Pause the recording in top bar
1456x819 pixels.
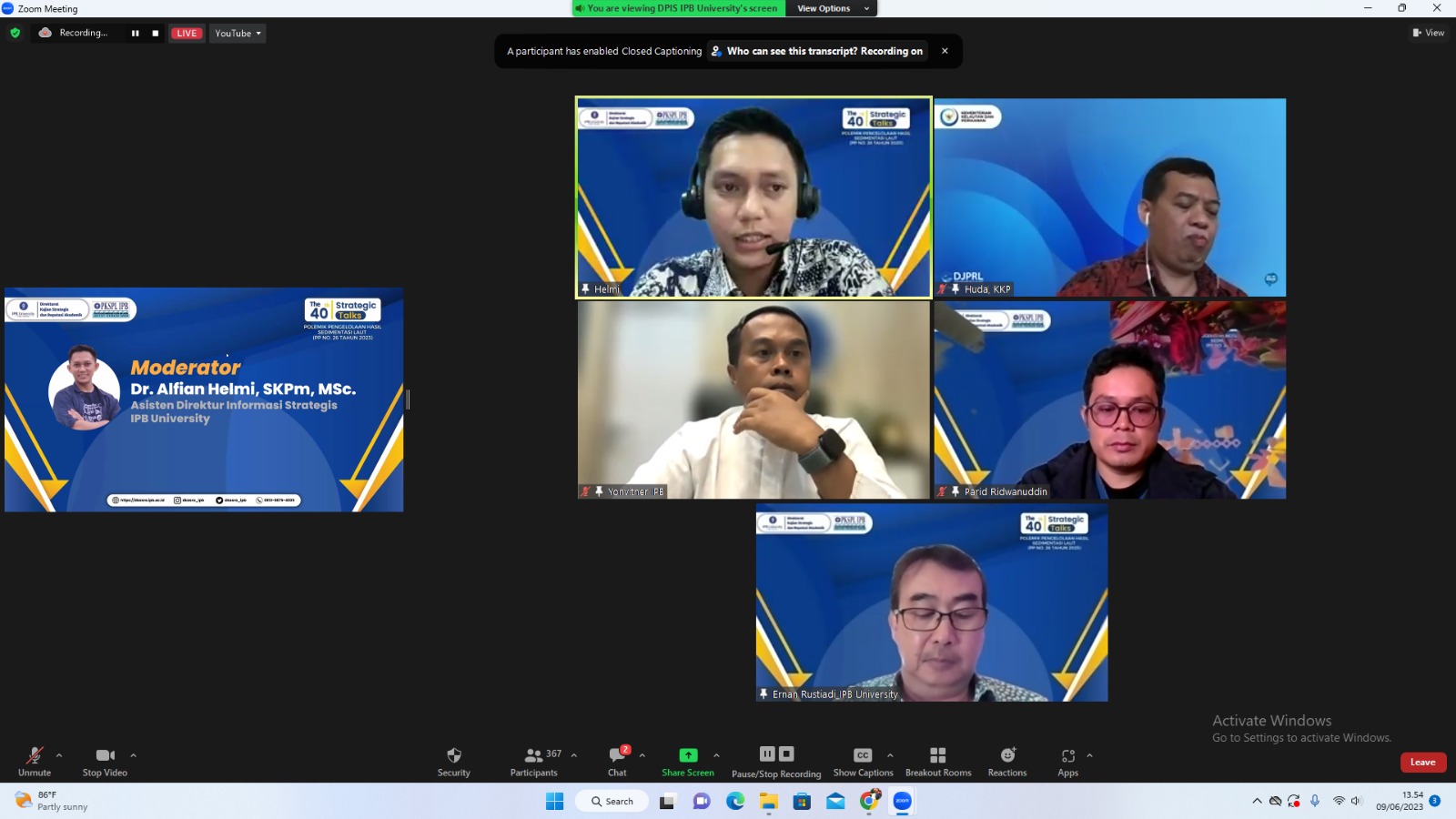[x=136, y=34]
